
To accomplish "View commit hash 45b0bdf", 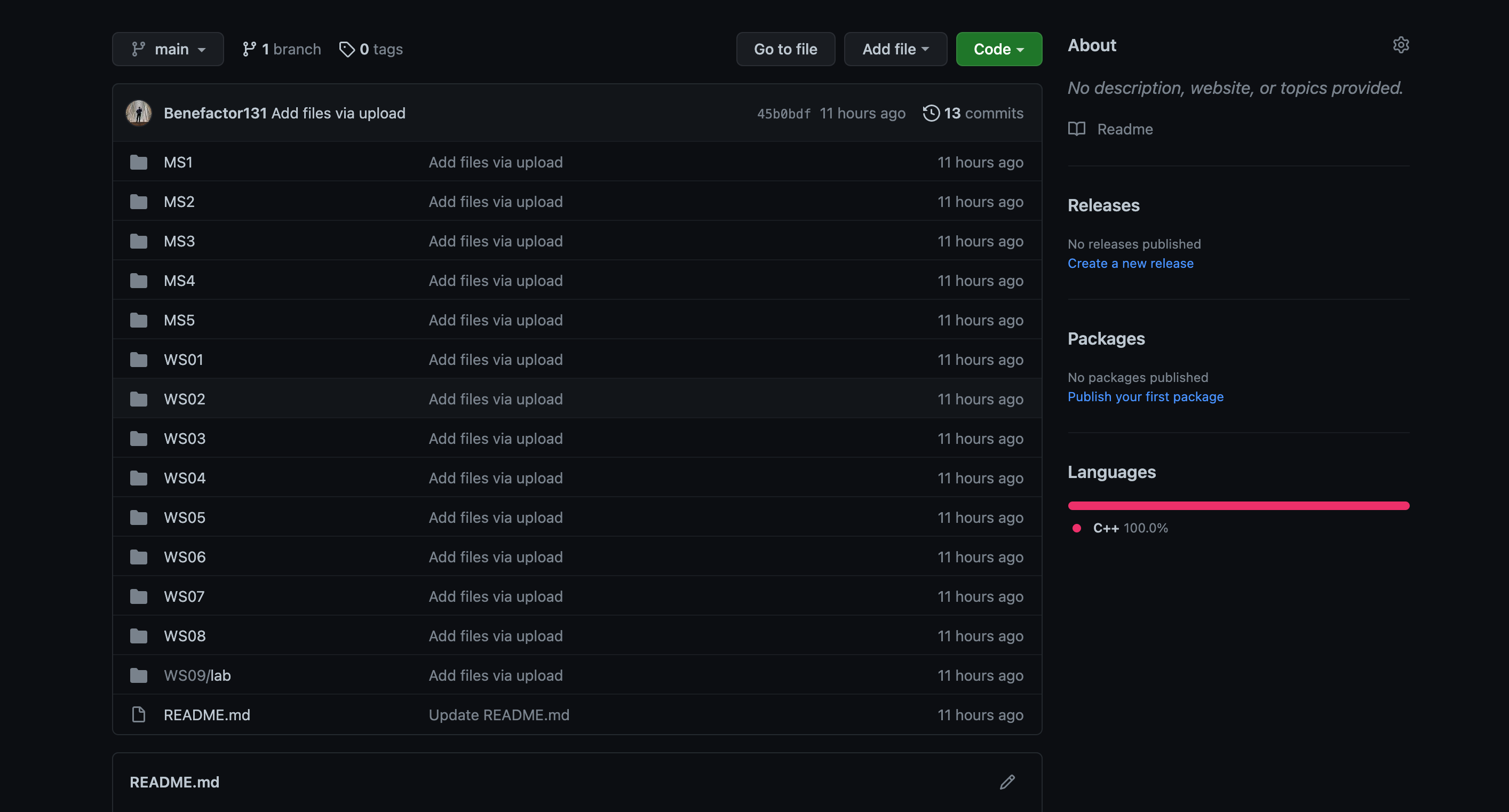I will [783, 114].
